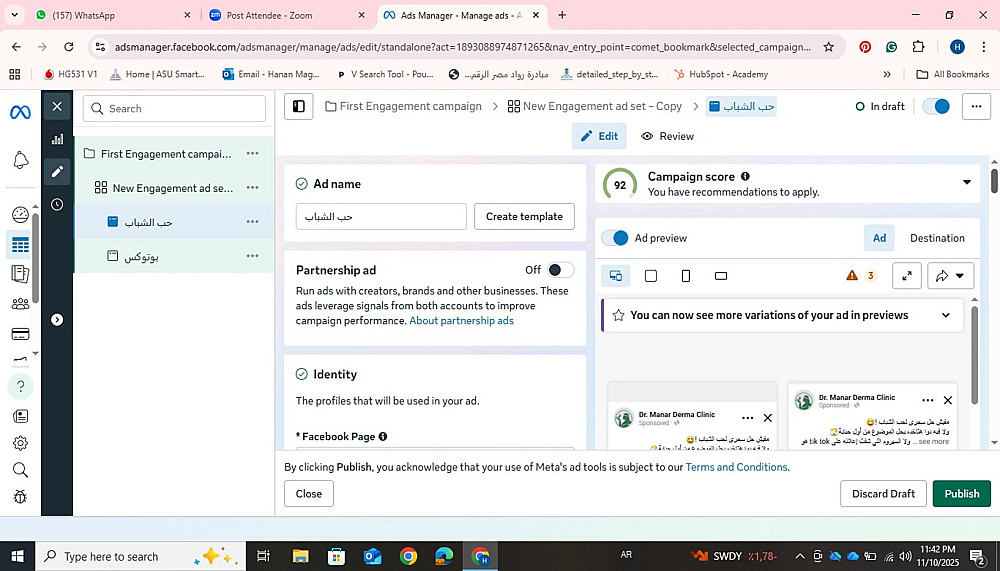Viewport: 1000px width, 571px height.
Task: Switch to Review tab
Action: (x=667, y=136)
